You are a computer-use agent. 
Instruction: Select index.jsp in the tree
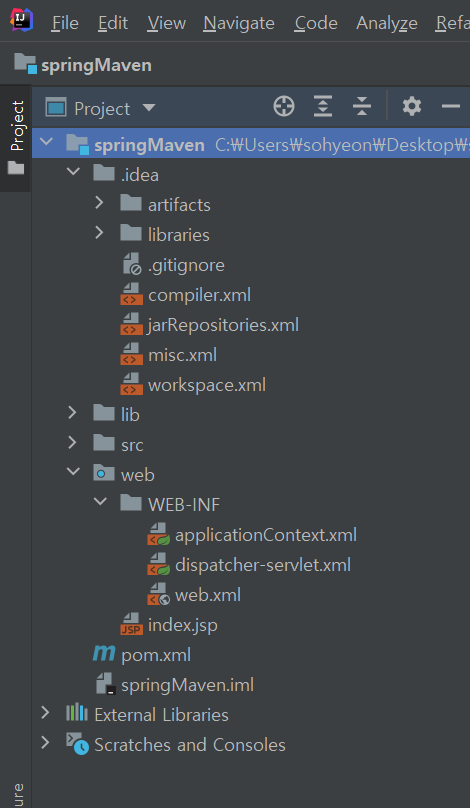click(182, 625)
